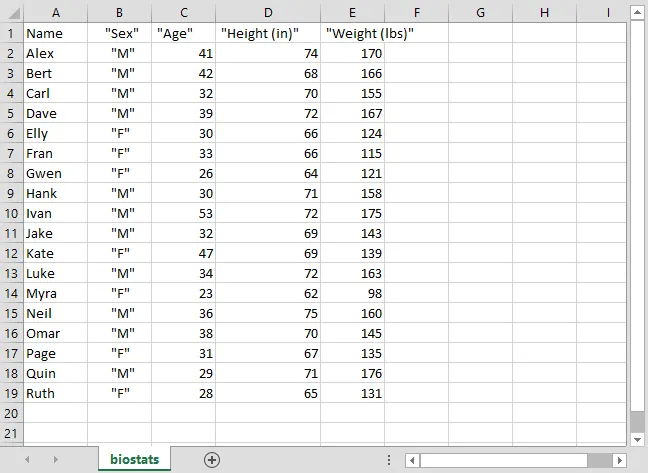Click vertical scrollbar down arrow
Image resolution: width=648 pixels, height=473 pixels.
pos(637,440)
